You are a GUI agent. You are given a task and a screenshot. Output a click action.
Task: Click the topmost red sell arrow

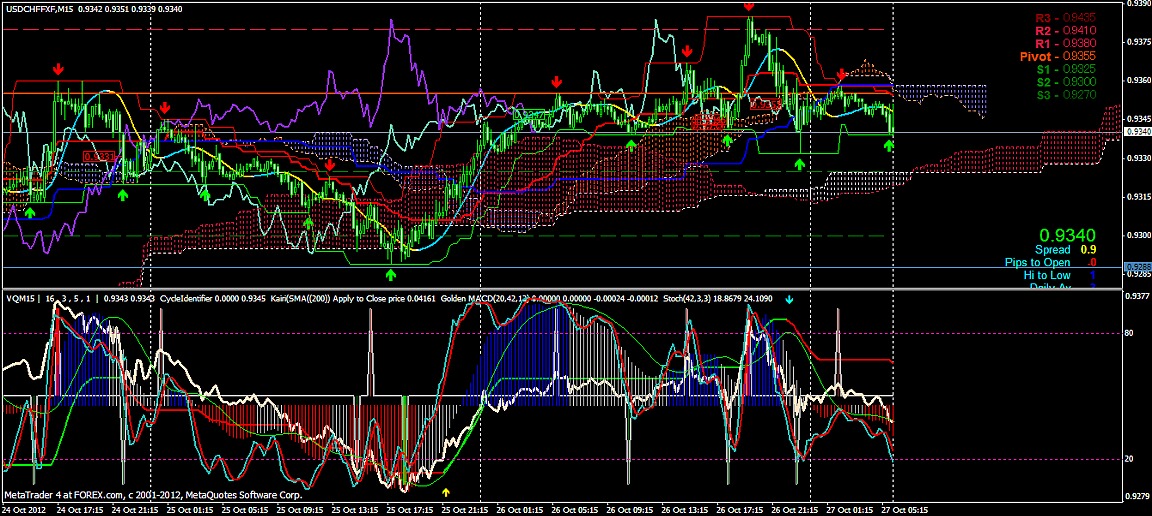[x=749, y=6]
